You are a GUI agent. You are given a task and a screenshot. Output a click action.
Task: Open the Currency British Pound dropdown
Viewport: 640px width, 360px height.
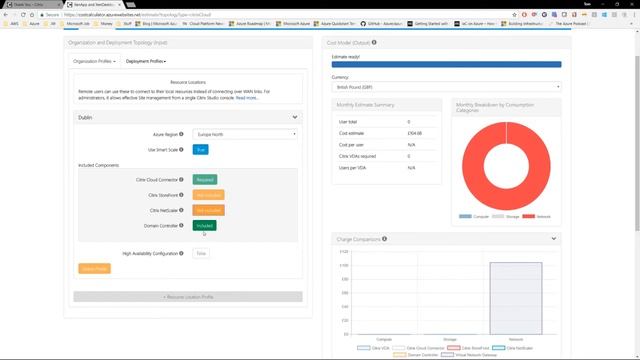click(447, 87)
